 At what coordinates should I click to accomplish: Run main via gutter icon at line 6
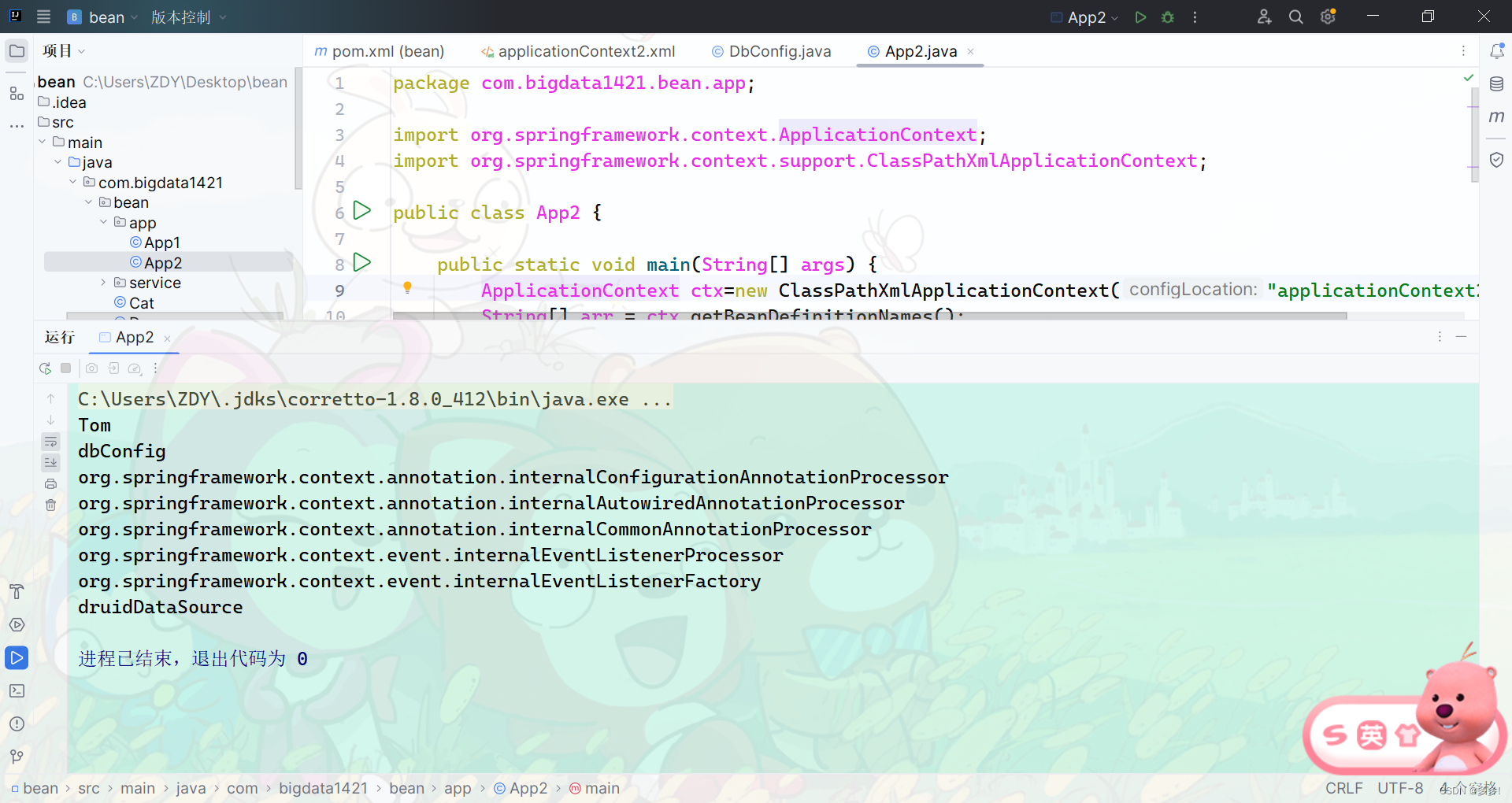click(x=362, y=210)
